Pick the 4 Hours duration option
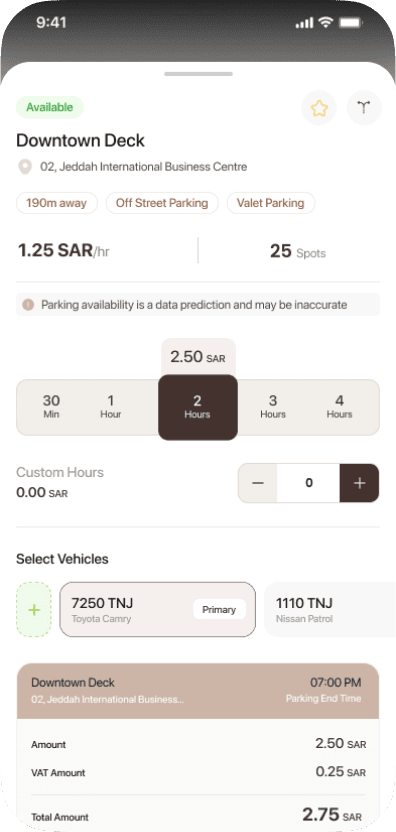This screenshot has height=832, width=396. pyautogui.click(x=340, y=406)
